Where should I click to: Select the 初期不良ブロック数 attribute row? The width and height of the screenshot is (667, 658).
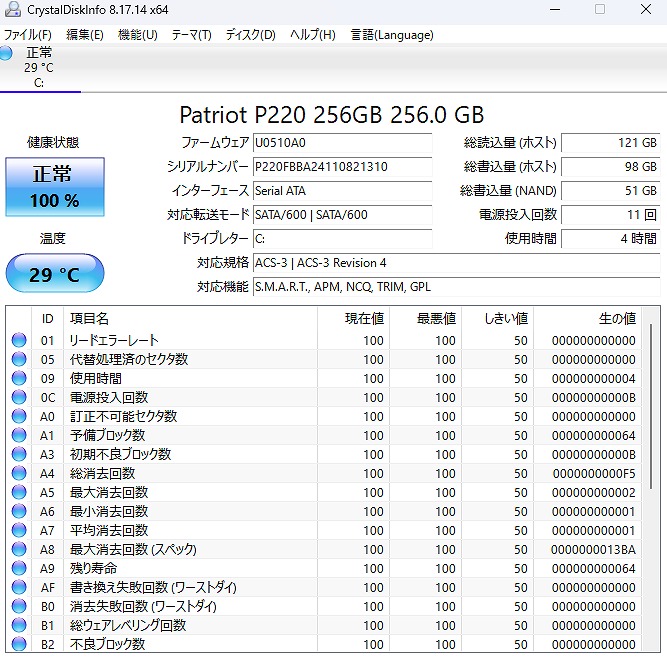tap(324, 454)
